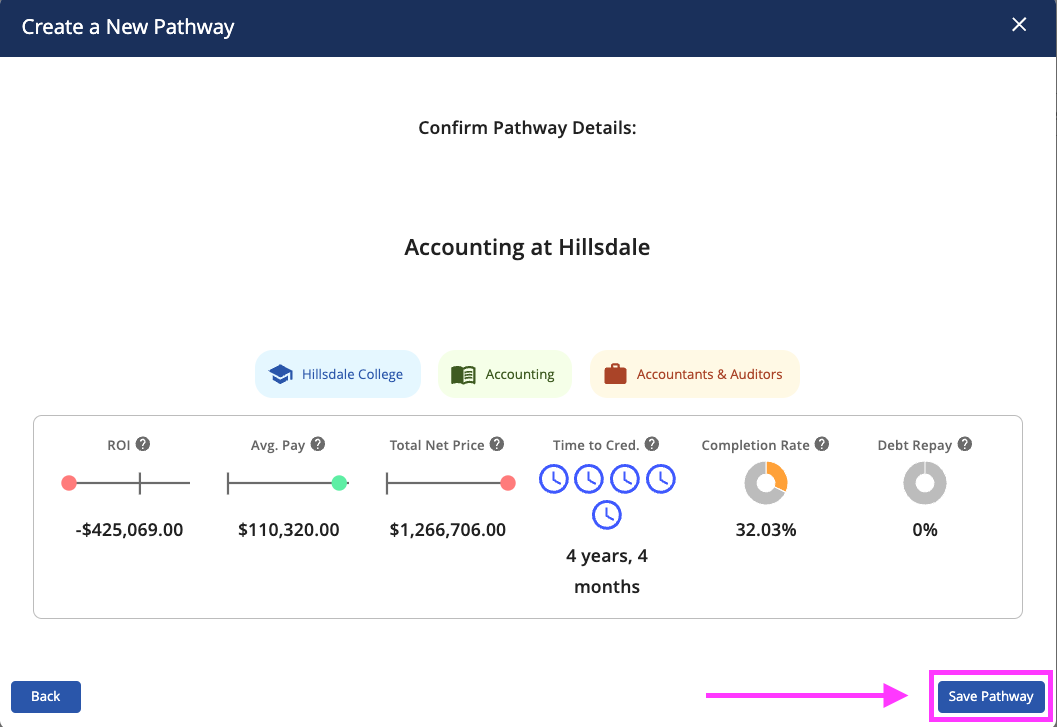Click the ROI value -$425,069.00
This screenshot has width=1057, height=727.
click(129, 530)
